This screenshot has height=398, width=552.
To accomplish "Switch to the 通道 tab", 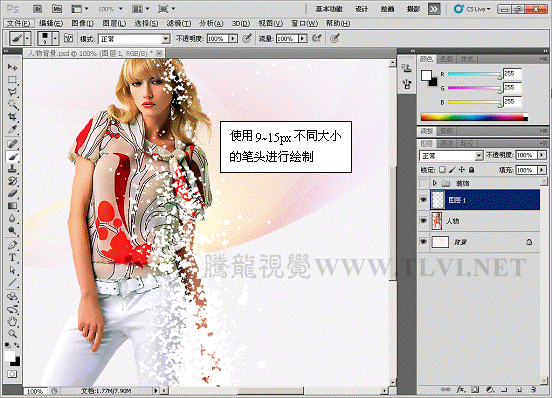I will click(446, 143).
